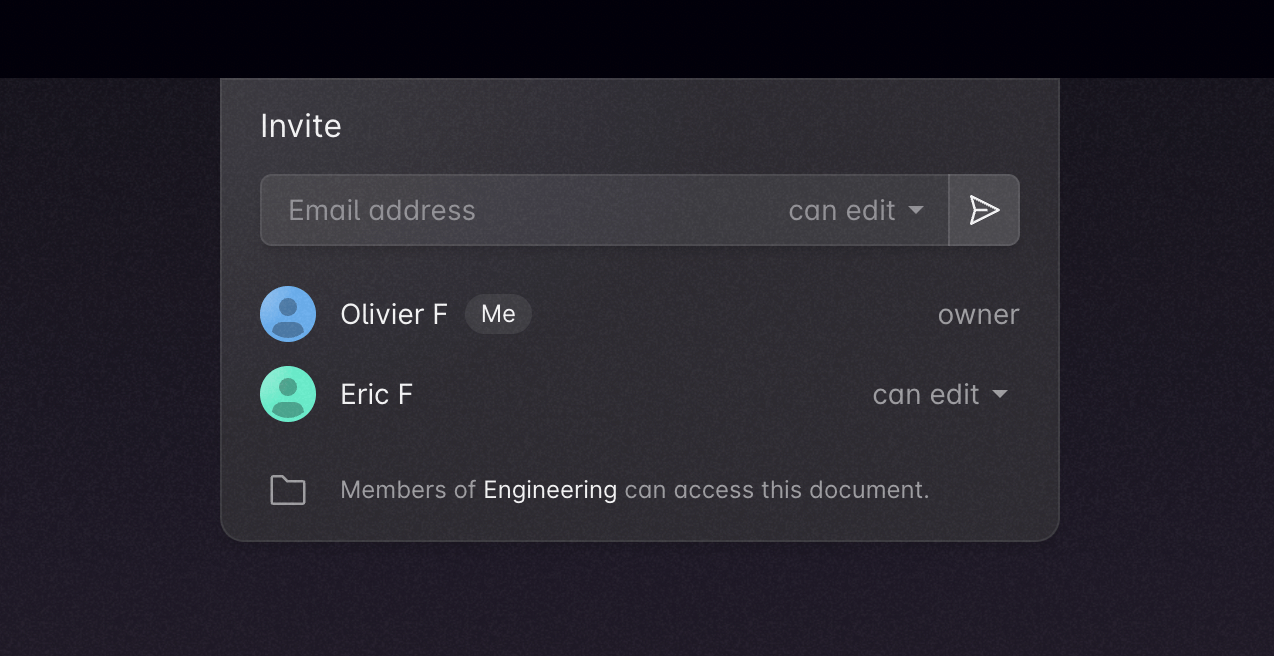Open the "can edit" text in invite field
The image size is (1274, 656).
841,210
